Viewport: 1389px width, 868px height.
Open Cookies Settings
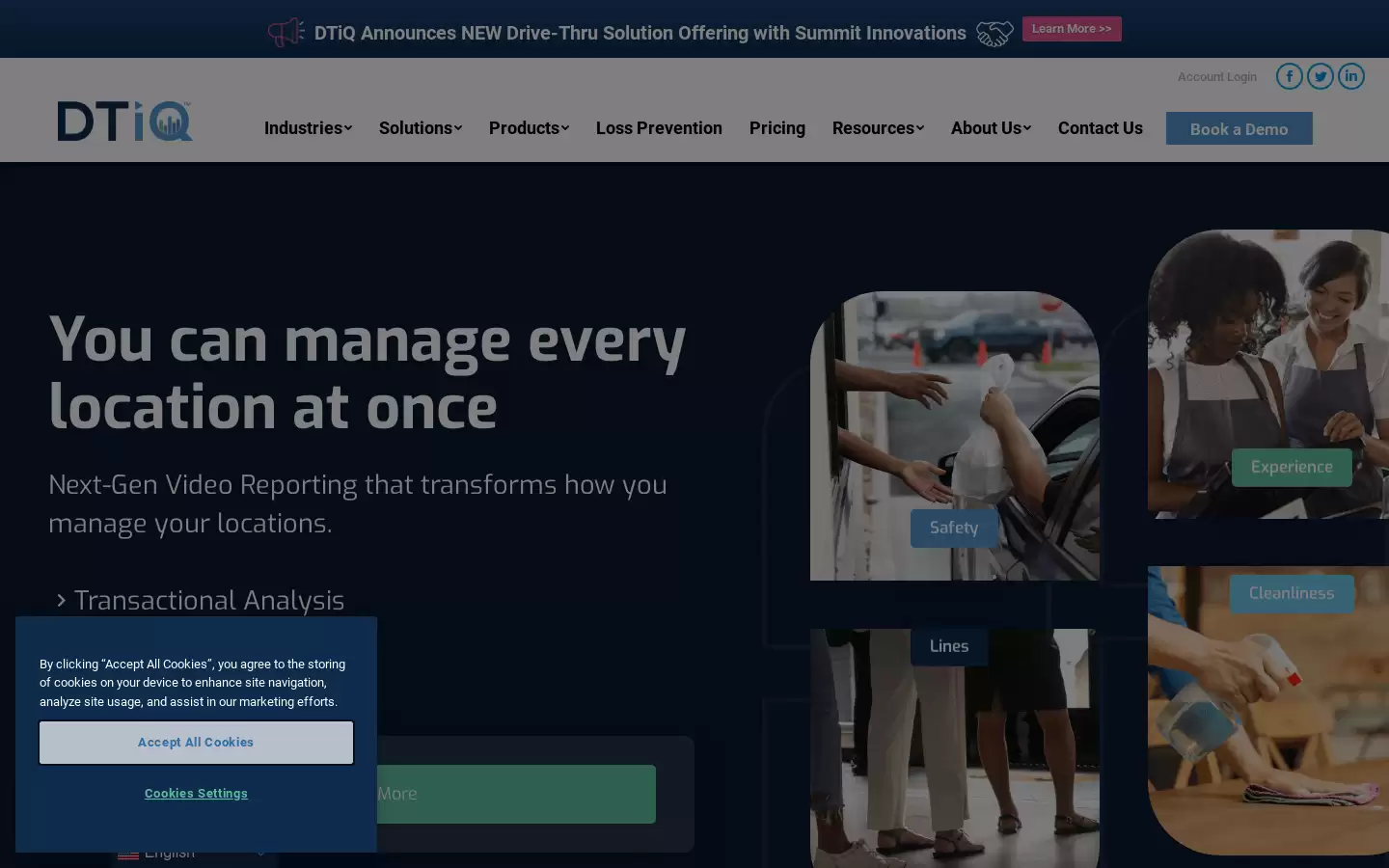[196, 794]
